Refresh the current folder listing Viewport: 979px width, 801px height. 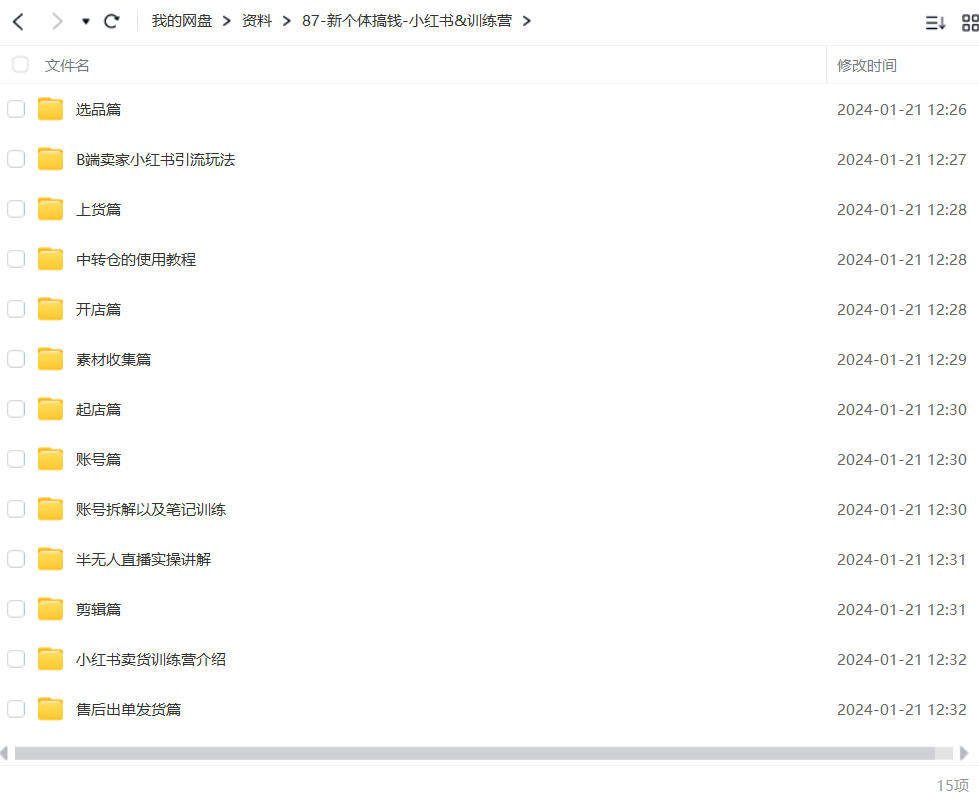pyautogui.click(x=112, y=22)
